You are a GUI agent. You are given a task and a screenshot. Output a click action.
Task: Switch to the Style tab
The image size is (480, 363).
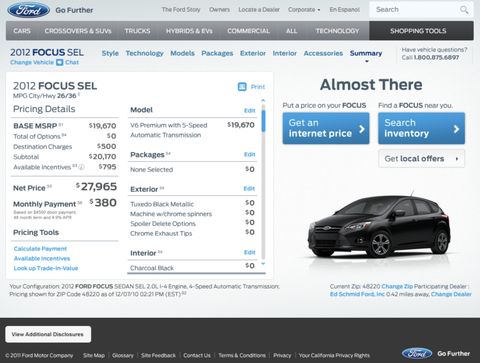tap(110, 53)
